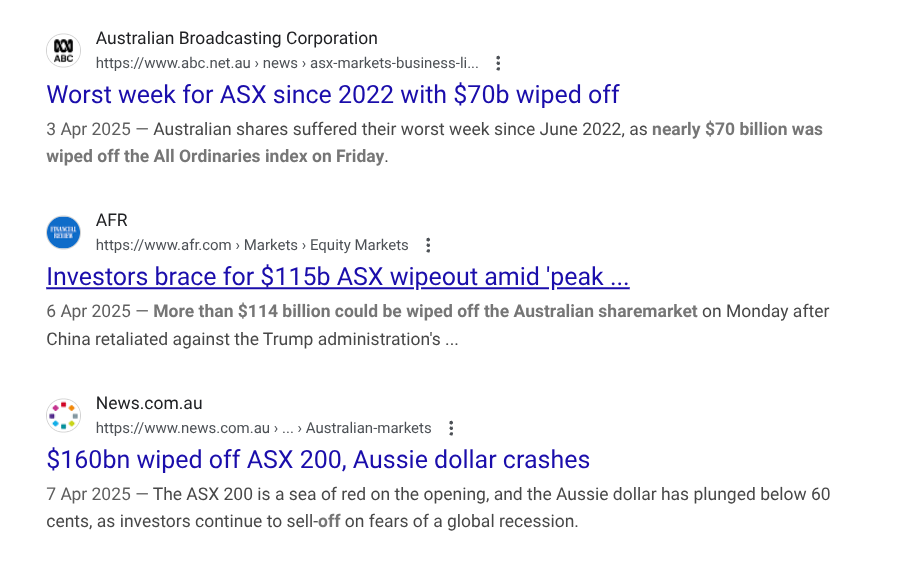Click the ABC logo favicon
The height and width of the screenshot is (561, 903).
click(63, 50)
